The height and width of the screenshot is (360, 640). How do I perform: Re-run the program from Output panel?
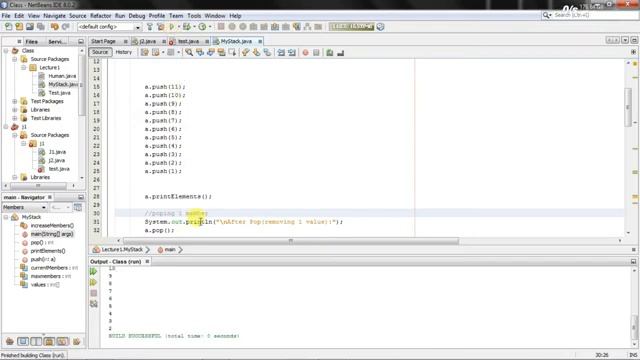pos(93,271)
